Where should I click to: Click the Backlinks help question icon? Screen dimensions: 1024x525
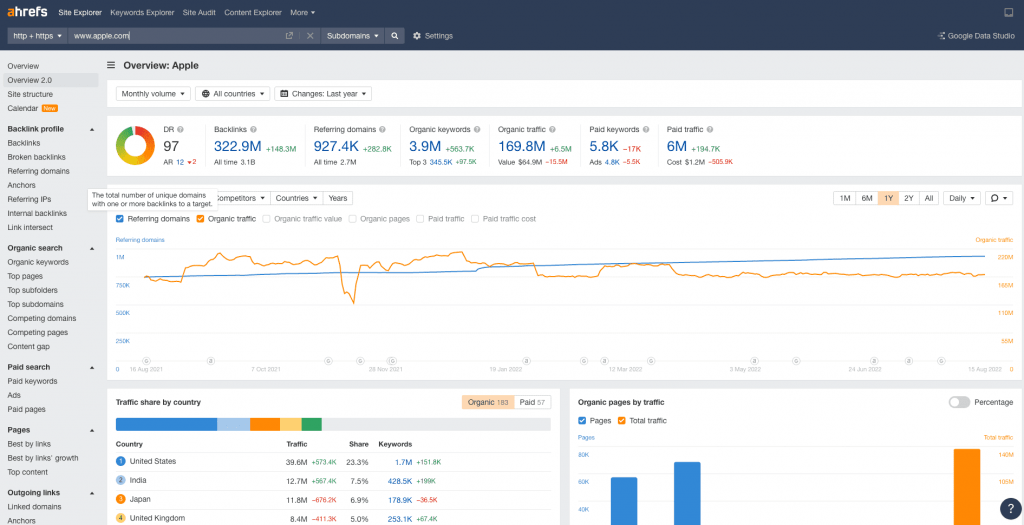tap(253, 129)
